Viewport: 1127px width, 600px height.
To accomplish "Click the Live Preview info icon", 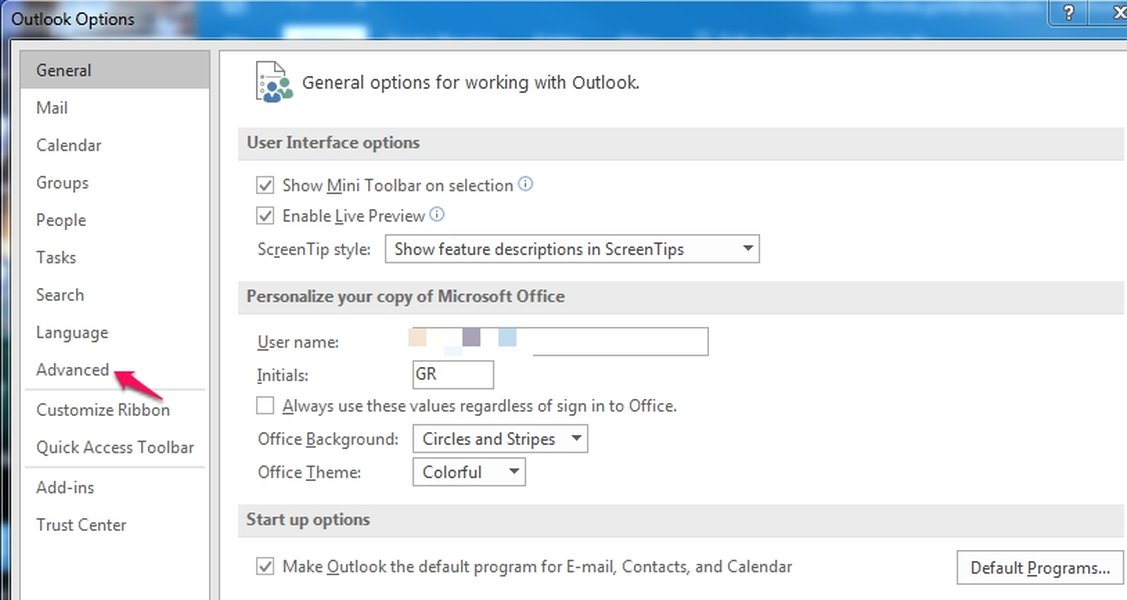I will point(437,214).
